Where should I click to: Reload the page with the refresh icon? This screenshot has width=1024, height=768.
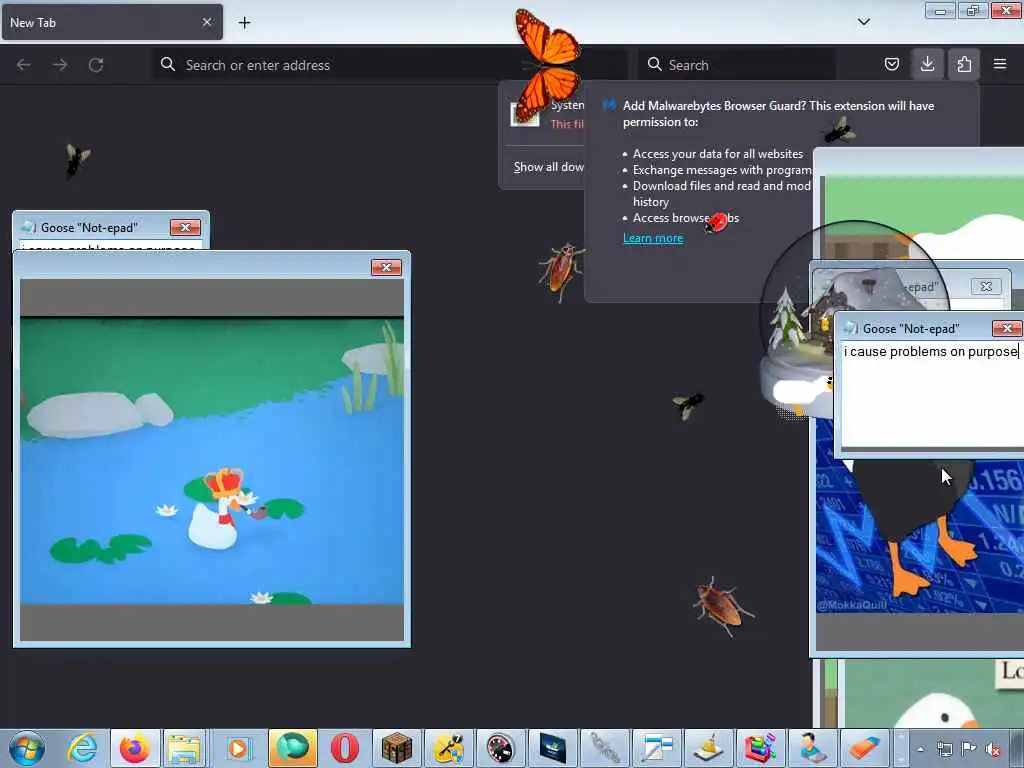coord(96,65)
